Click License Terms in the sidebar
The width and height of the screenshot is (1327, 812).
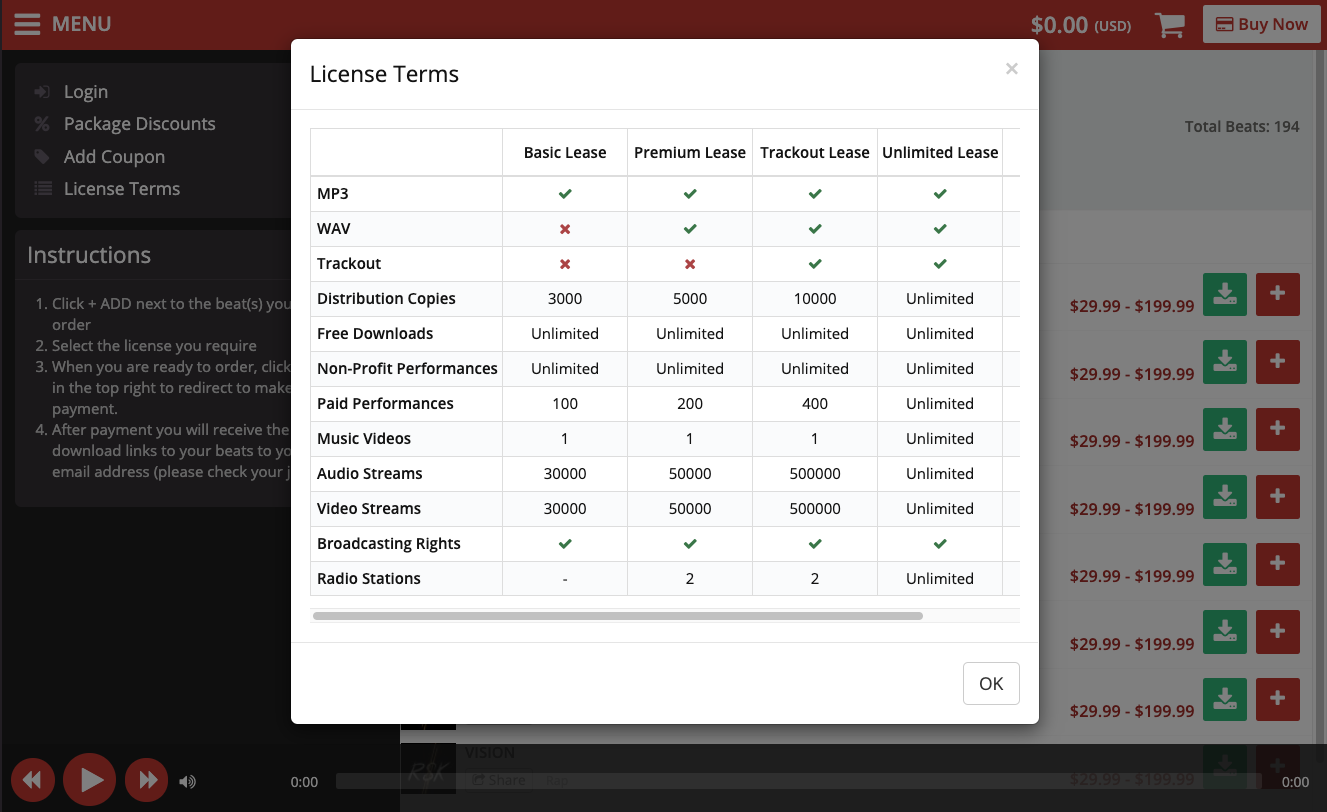pos(121,189)
